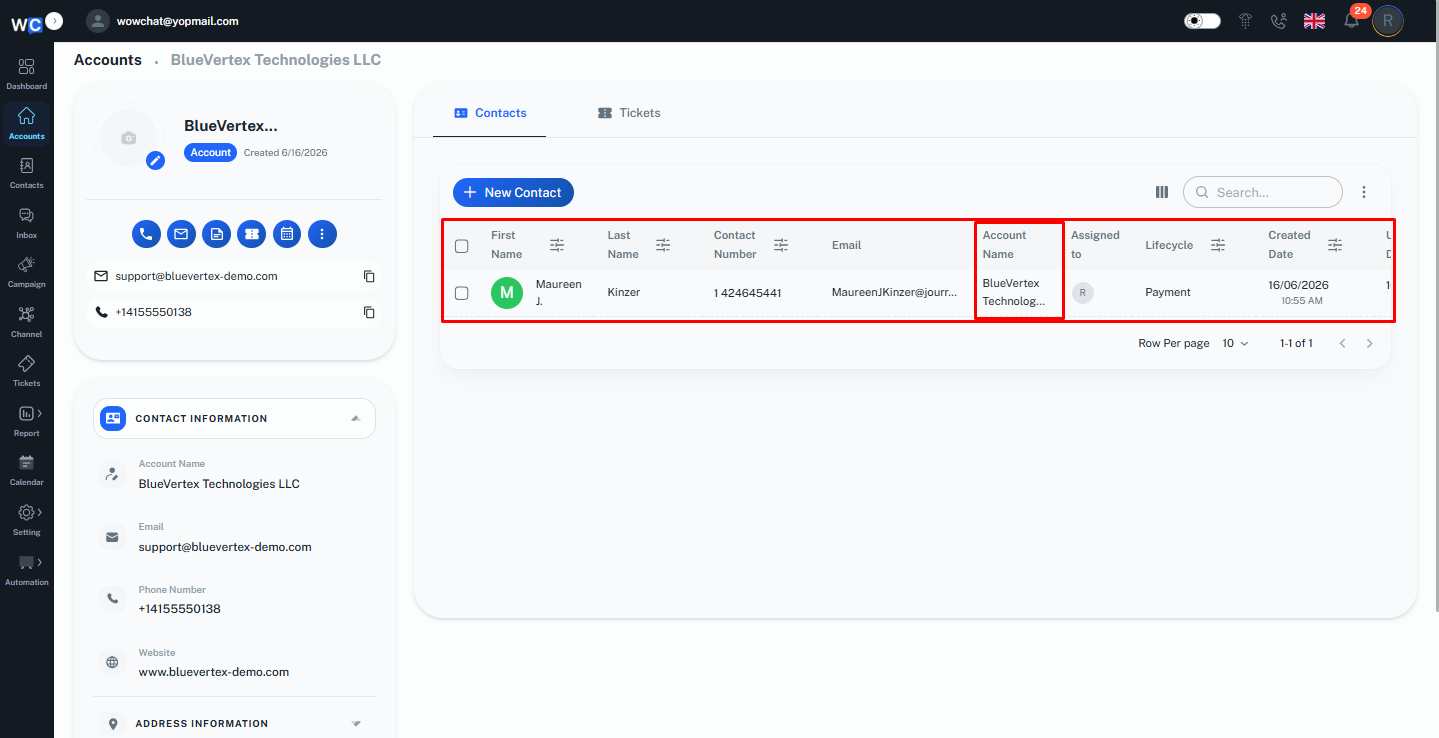
Task: Open Dashboard from the sidebar
Action: coord(26,73)
